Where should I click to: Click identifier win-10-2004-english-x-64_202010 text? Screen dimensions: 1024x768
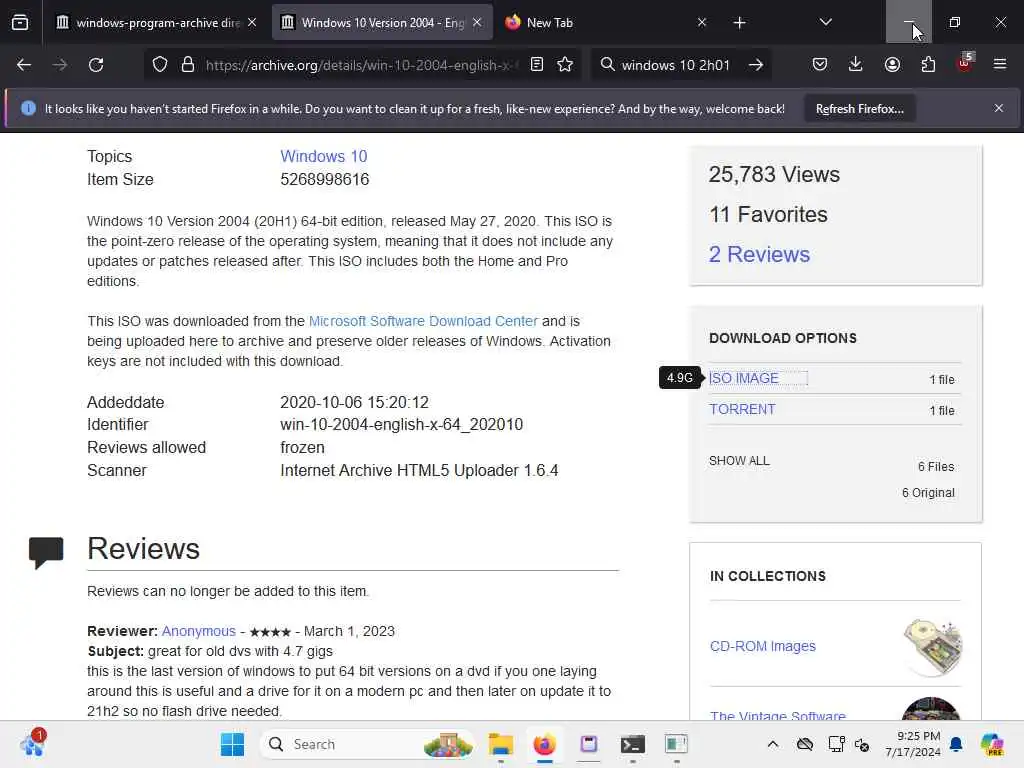(x=402, y=425)
